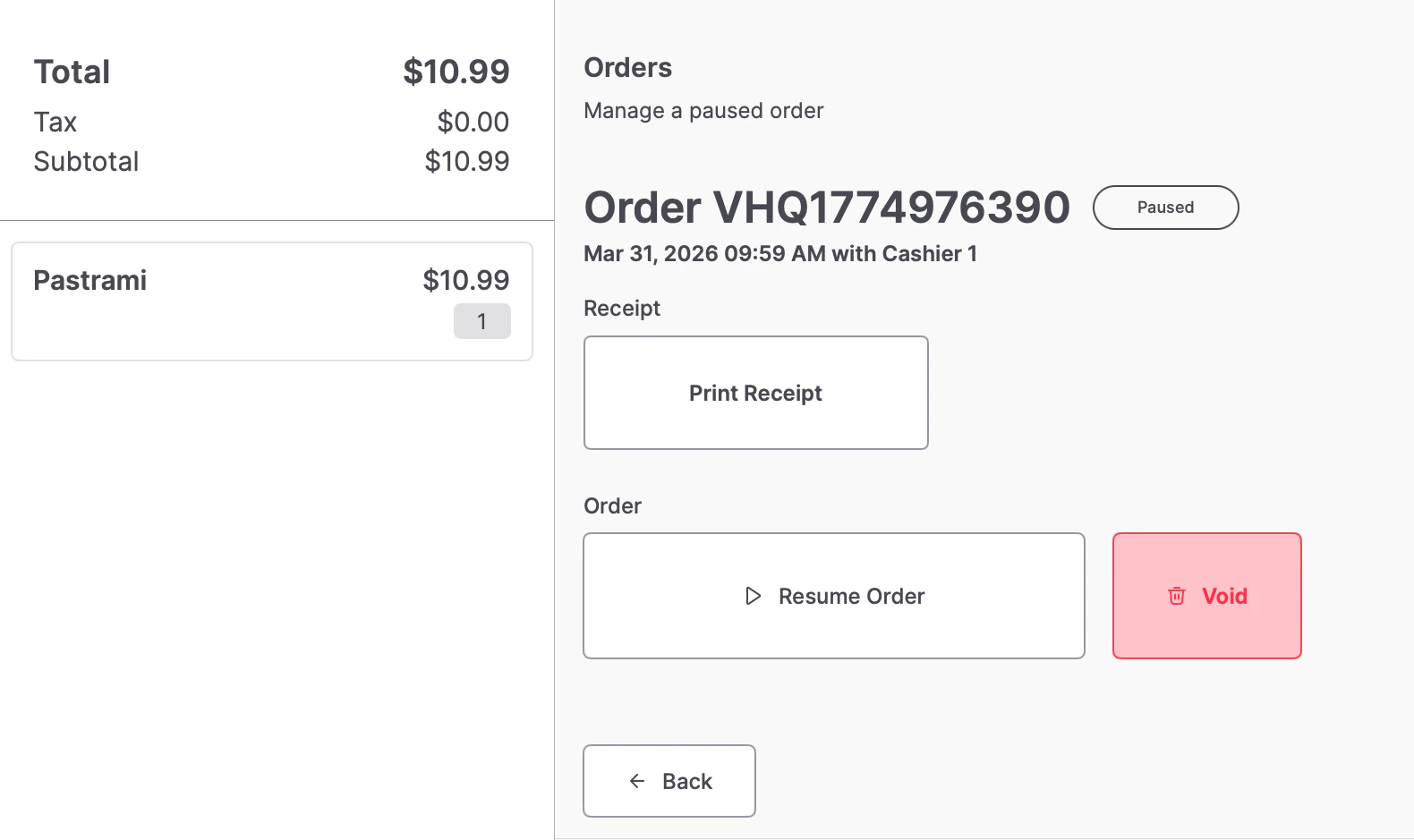Click the Receipt section label

pos(622,309)
